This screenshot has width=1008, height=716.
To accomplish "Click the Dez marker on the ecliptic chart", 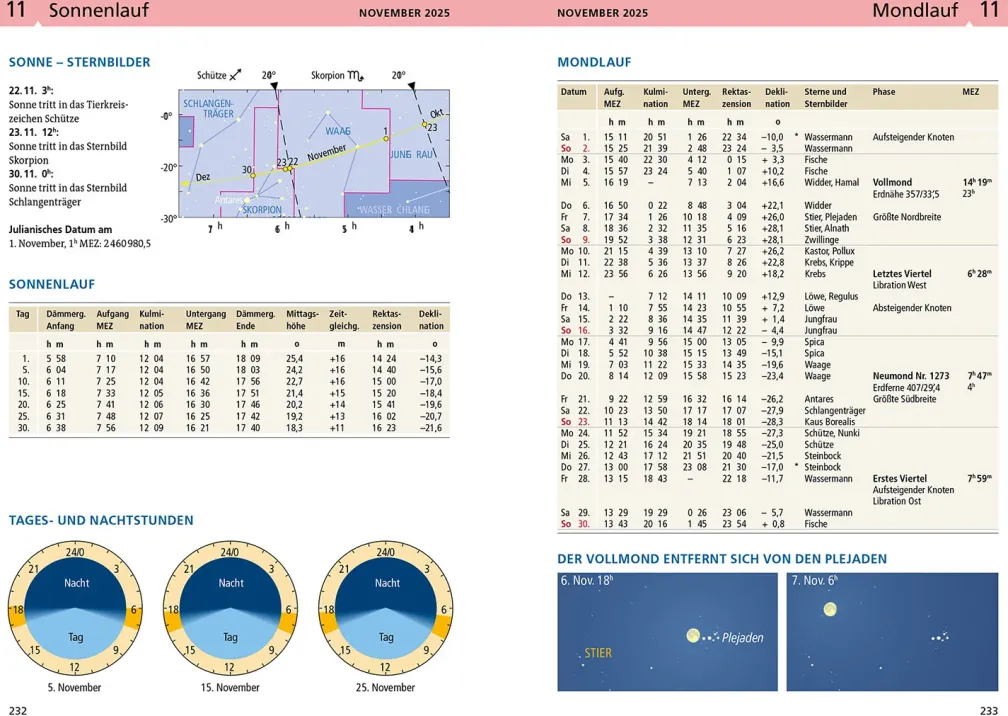I will pos(202,177).
